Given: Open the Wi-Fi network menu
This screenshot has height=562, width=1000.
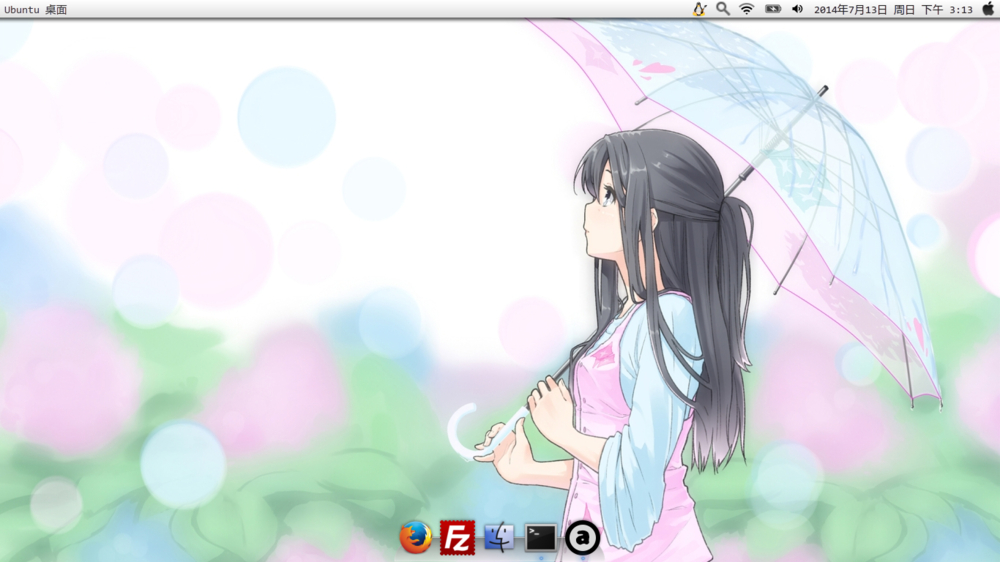Looking at the screenshot, I should tap(746, 9).
